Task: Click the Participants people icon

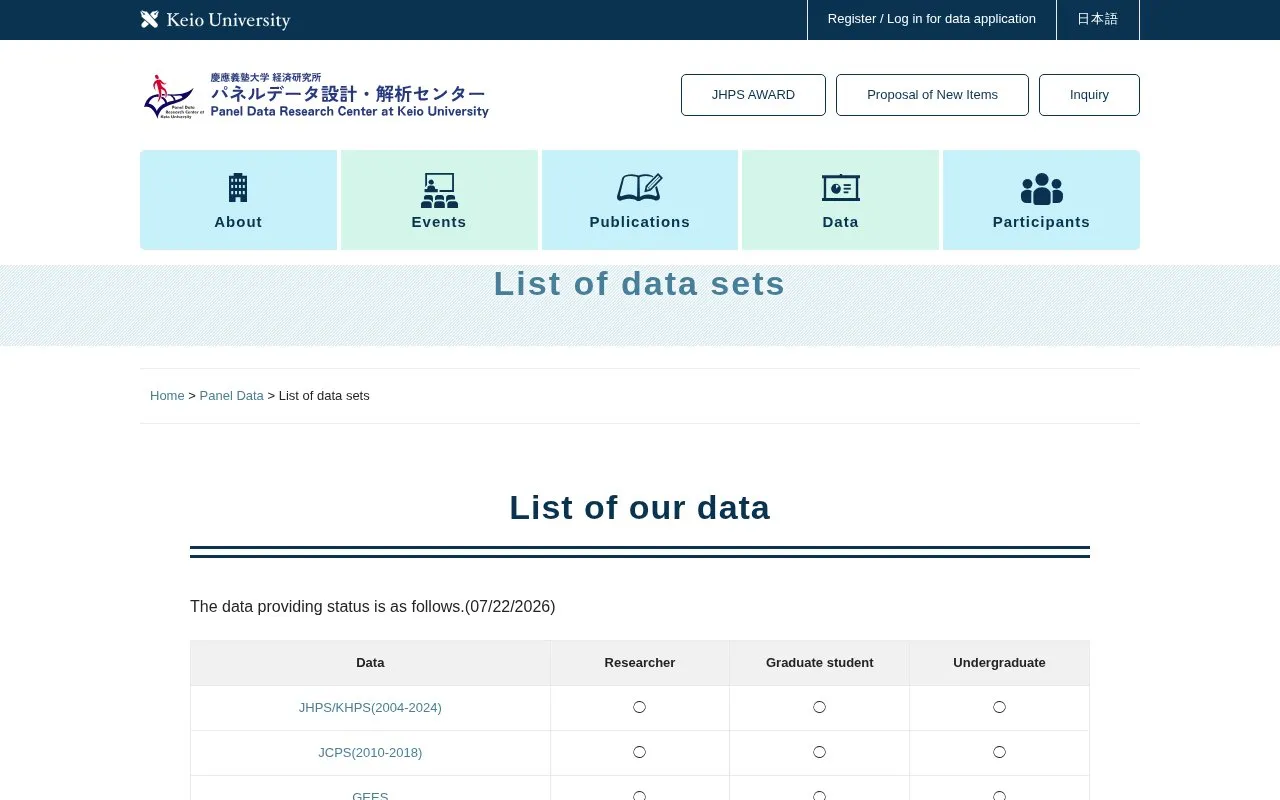Action: 1041,188
